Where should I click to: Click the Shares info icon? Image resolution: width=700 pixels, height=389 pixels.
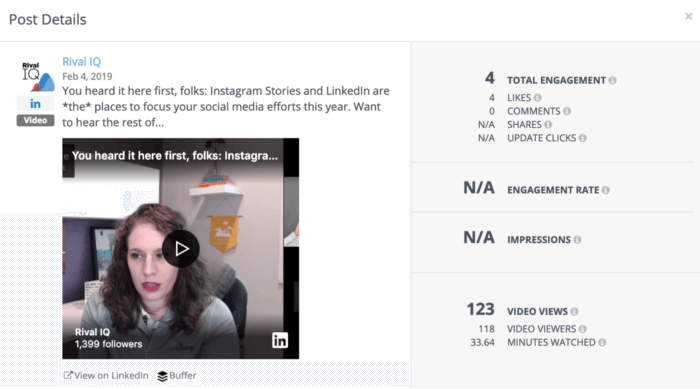548,125
